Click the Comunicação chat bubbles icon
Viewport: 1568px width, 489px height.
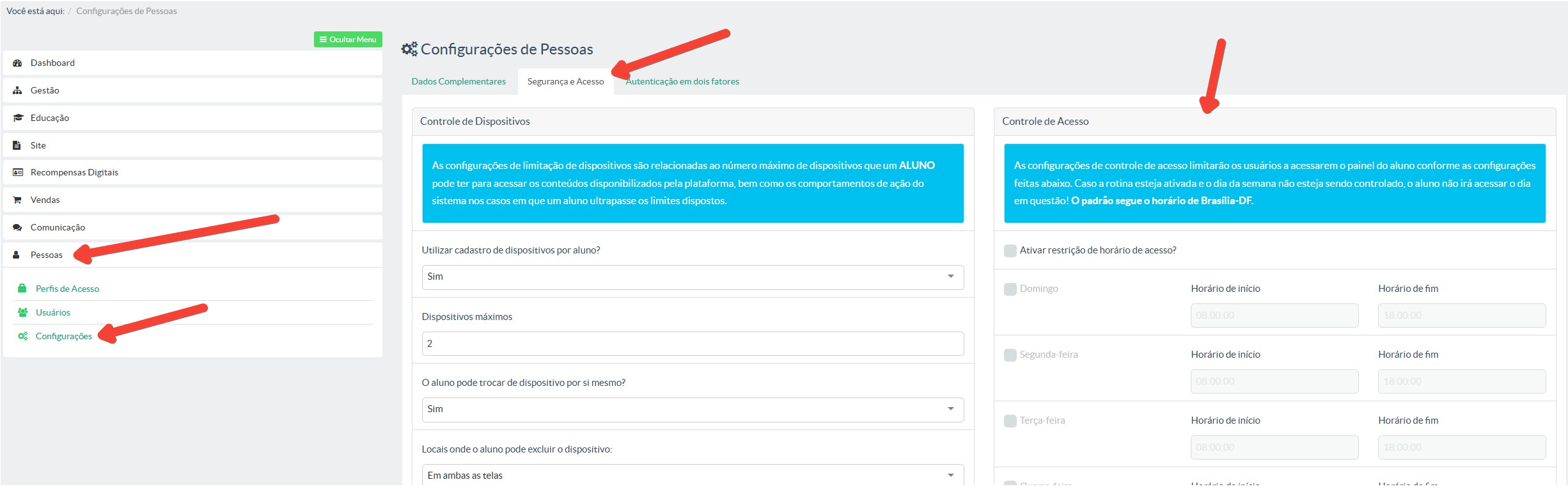click(x=17, y=227)
